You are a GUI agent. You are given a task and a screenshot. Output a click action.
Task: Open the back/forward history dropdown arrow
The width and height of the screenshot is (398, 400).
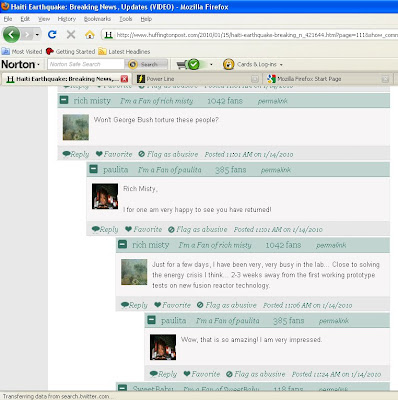(37, 35)
